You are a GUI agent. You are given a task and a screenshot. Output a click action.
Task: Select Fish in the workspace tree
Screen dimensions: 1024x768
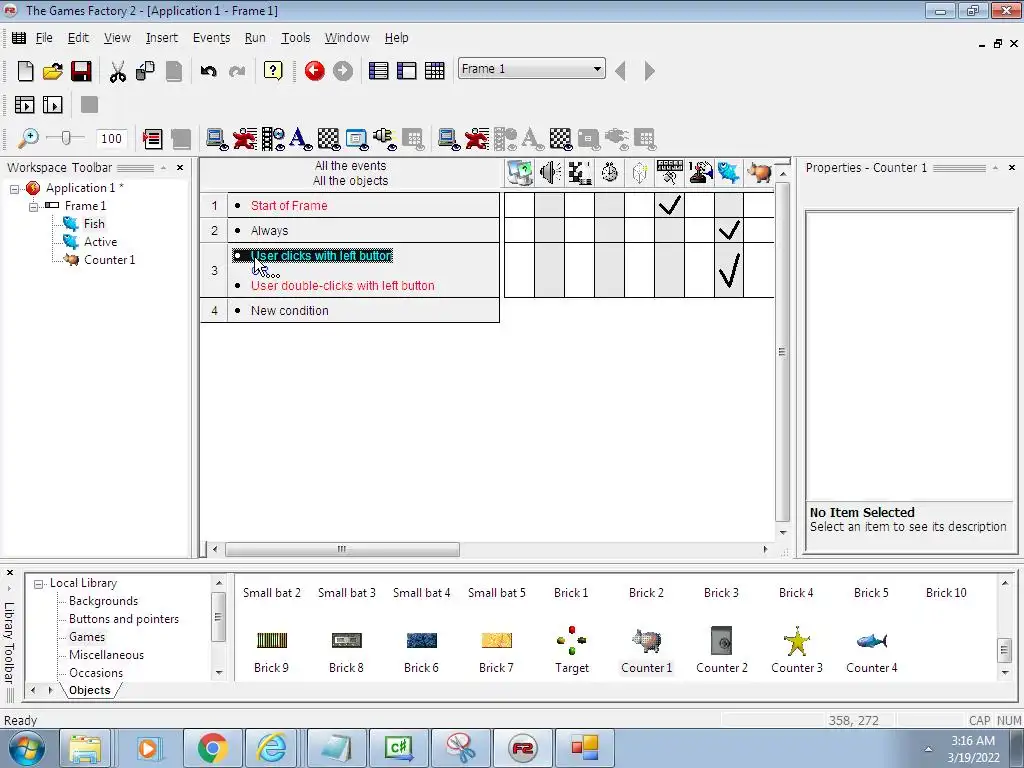point(93,224)
